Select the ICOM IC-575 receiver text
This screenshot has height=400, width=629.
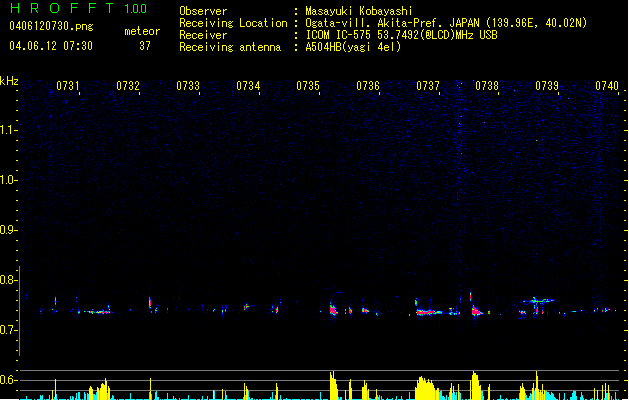pos(402,35)
